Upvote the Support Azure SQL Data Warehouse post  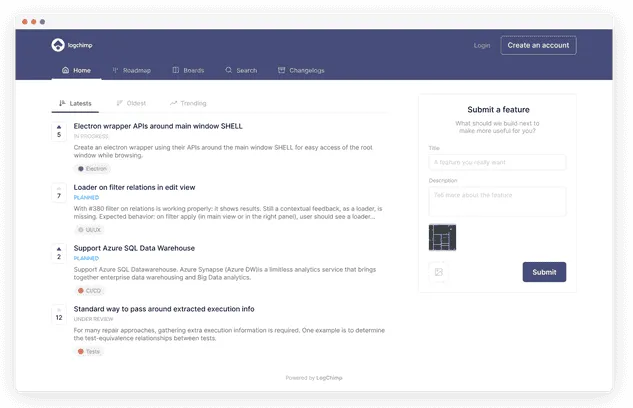59,253
